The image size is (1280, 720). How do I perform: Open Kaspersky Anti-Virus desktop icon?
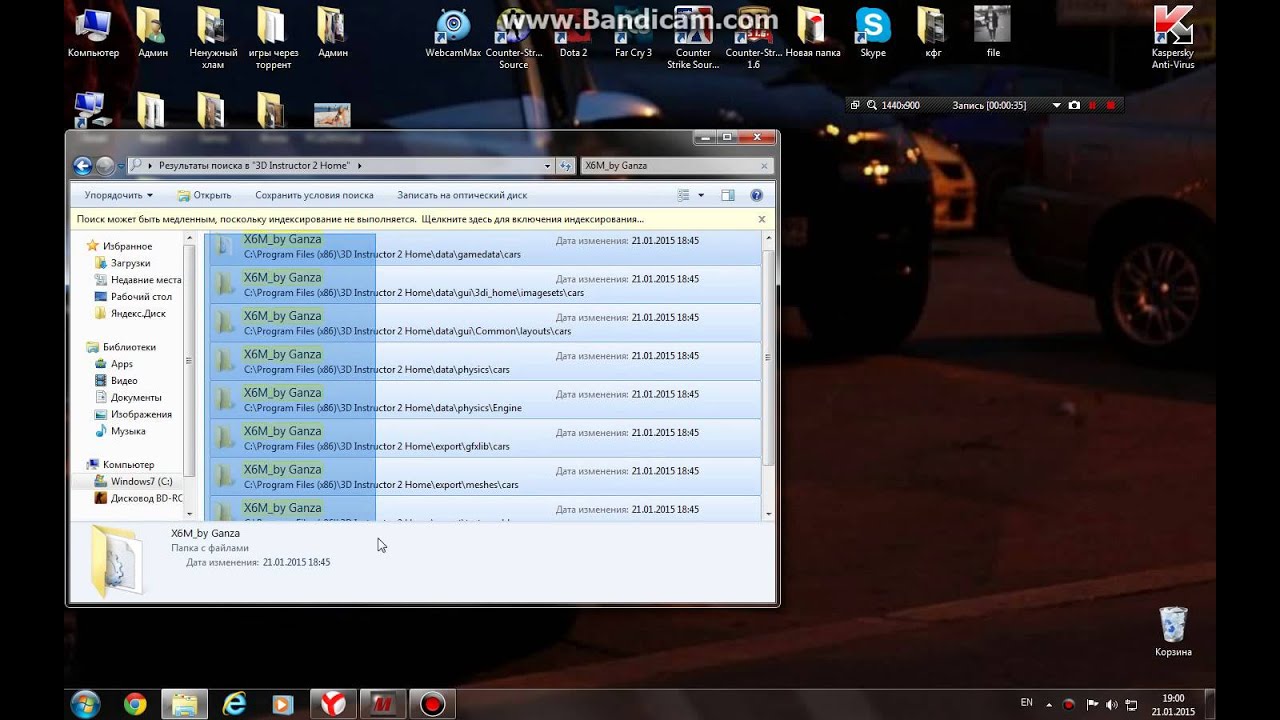(1173, 38)
